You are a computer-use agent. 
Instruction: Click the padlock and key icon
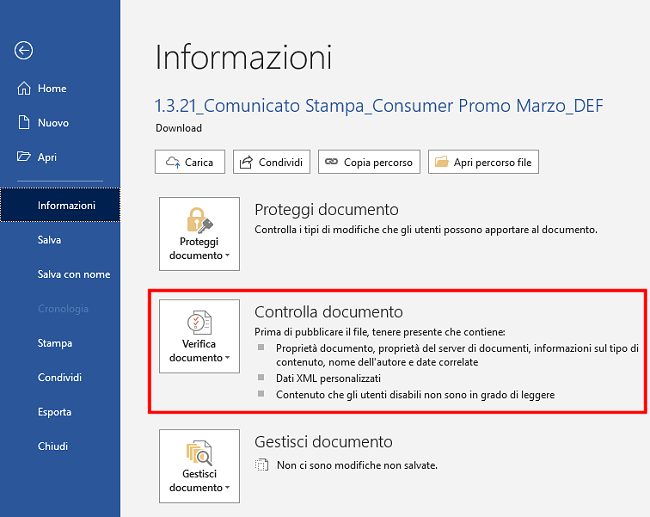(199, 220)
